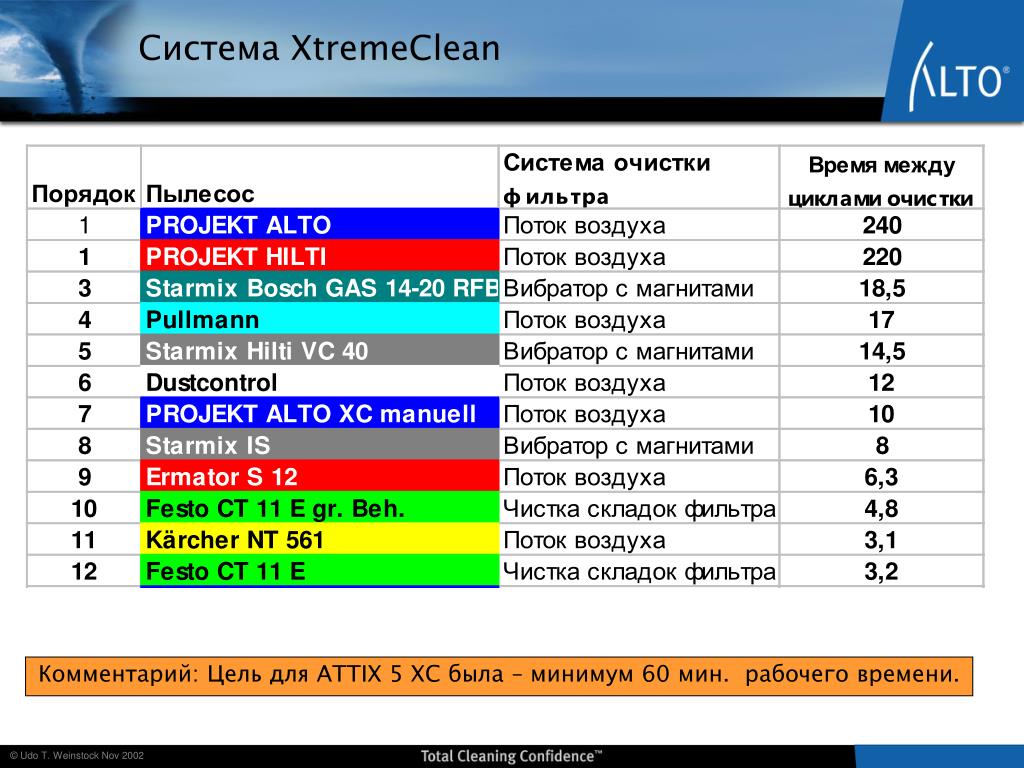The height and width of the screenshot is (768, 1024).
Task: Click the value '240' in the time column
Action: pos(882,225)
